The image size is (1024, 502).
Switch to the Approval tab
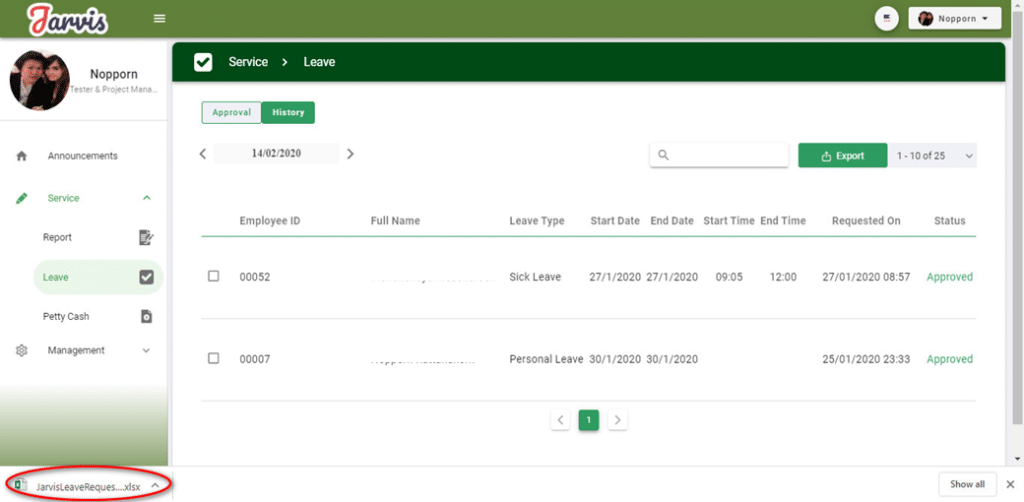tap(231, 113)
